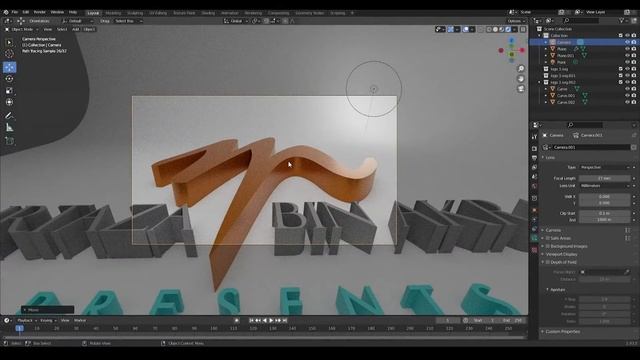Click the camera name Camera.001 field
The width and height of the screenshot is (640, 360).
tap(591, 147)
